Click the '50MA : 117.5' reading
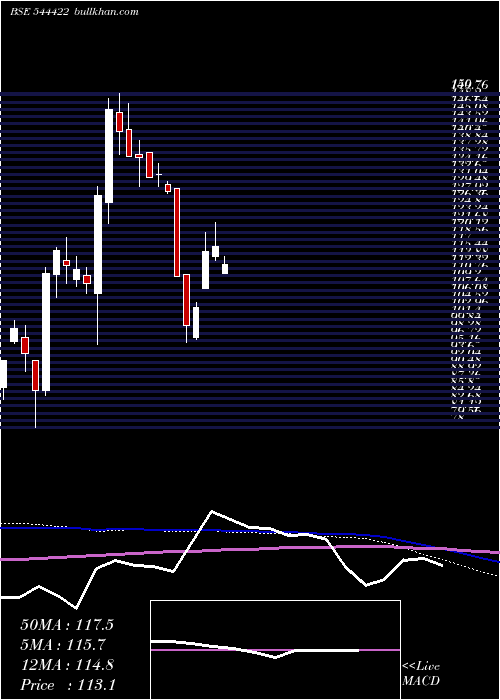 pos(67,625)
